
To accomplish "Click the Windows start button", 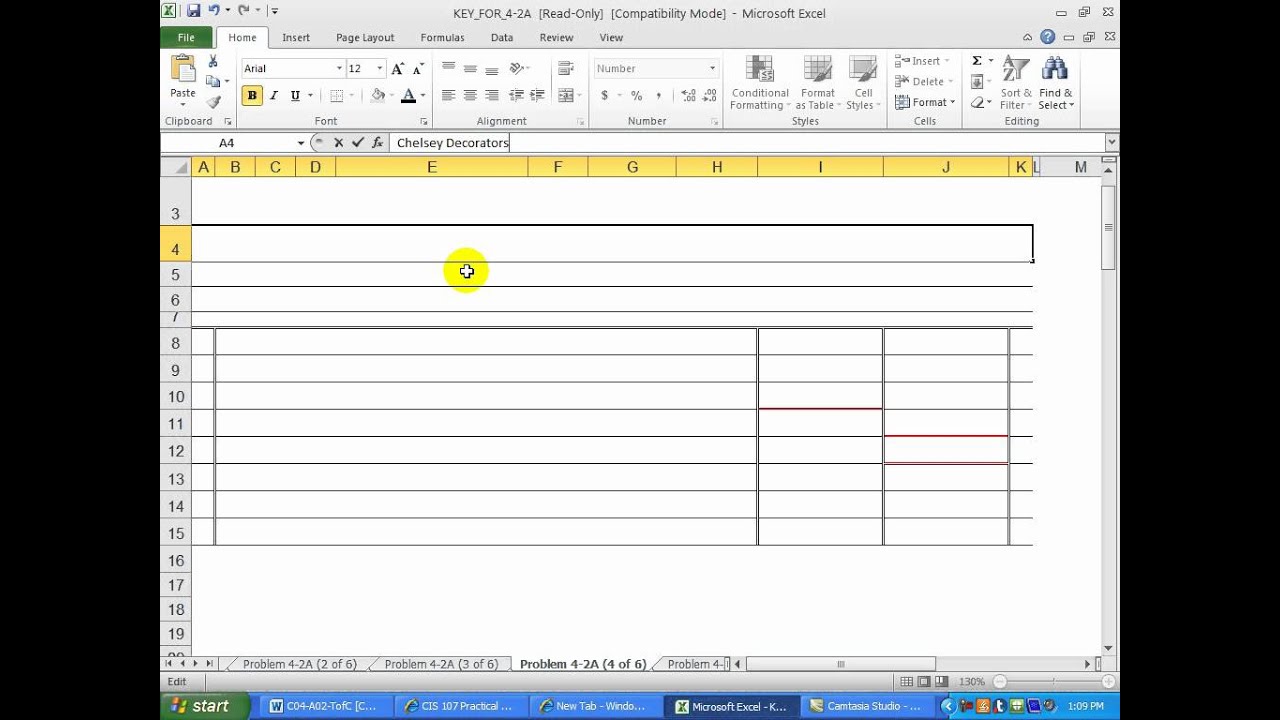I will [200, 706].
